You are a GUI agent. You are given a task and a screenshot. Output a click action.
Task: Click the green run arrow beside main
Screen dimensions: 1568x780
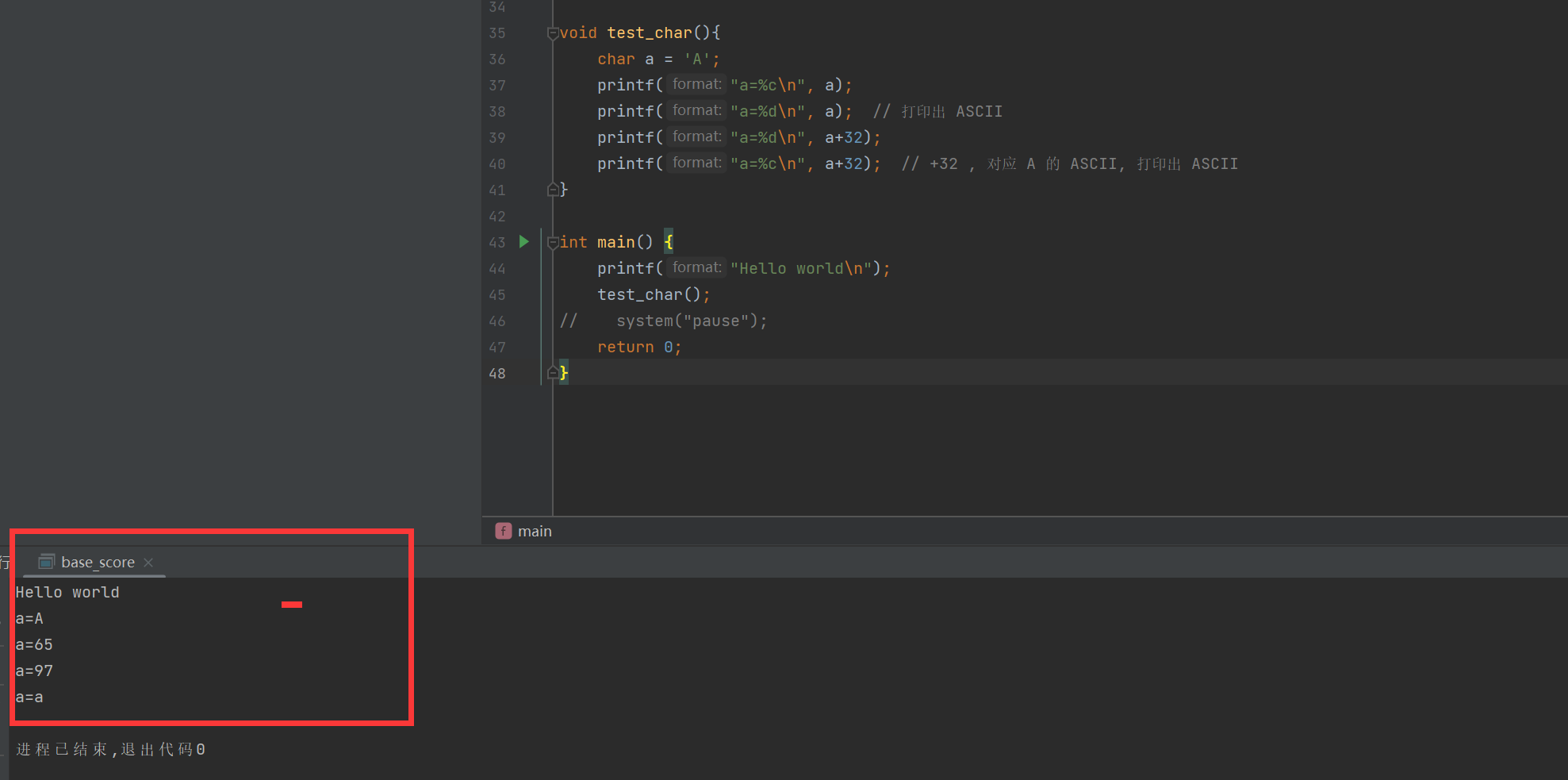tap(523, 241)
